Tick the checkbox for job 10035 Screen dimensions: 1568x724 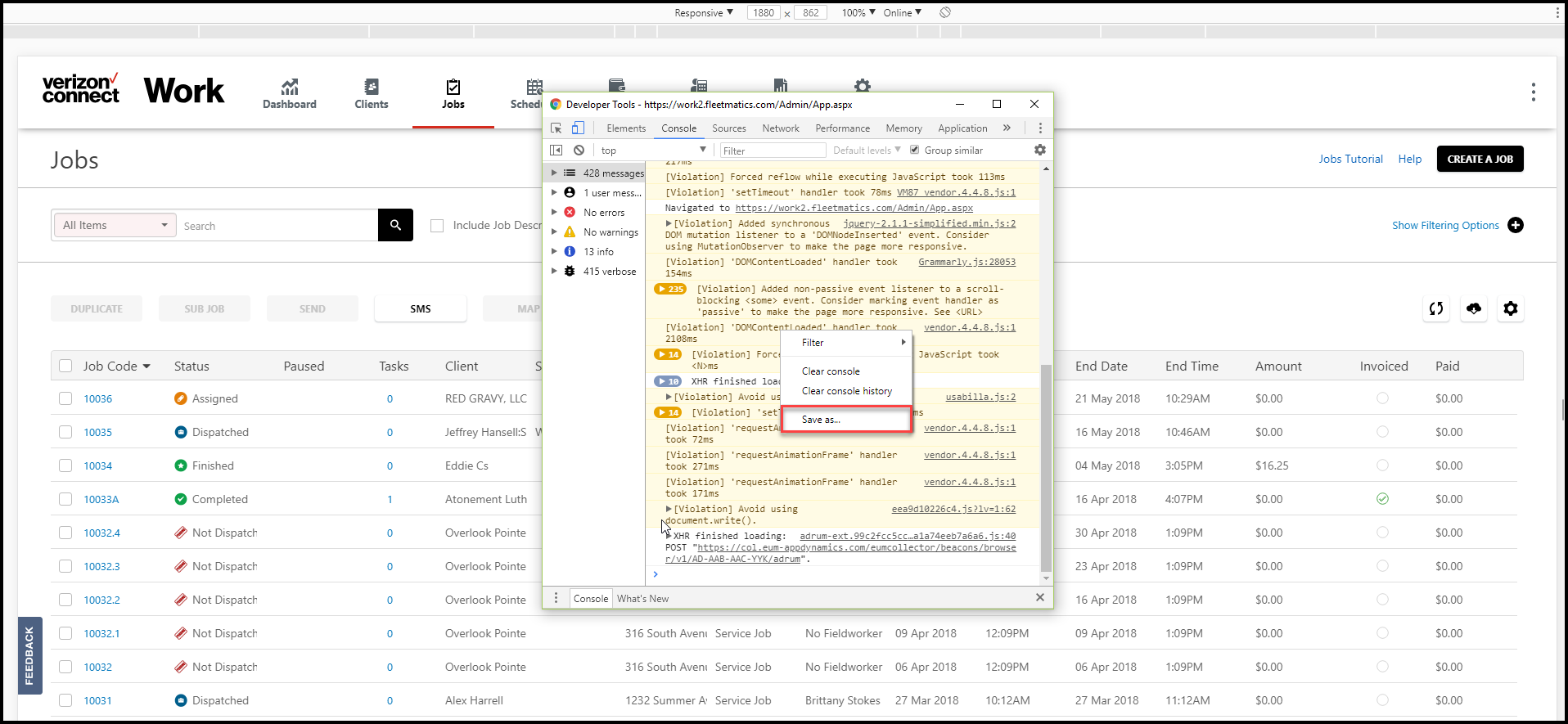(x=65, y=432)
